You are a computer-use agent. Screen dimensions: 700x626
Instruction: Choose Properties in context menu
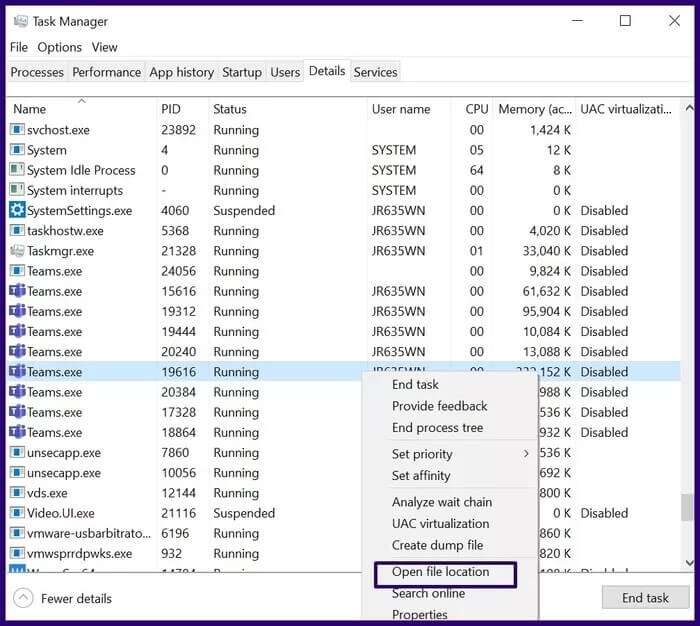pyautogui.click(x=419, y=614)
